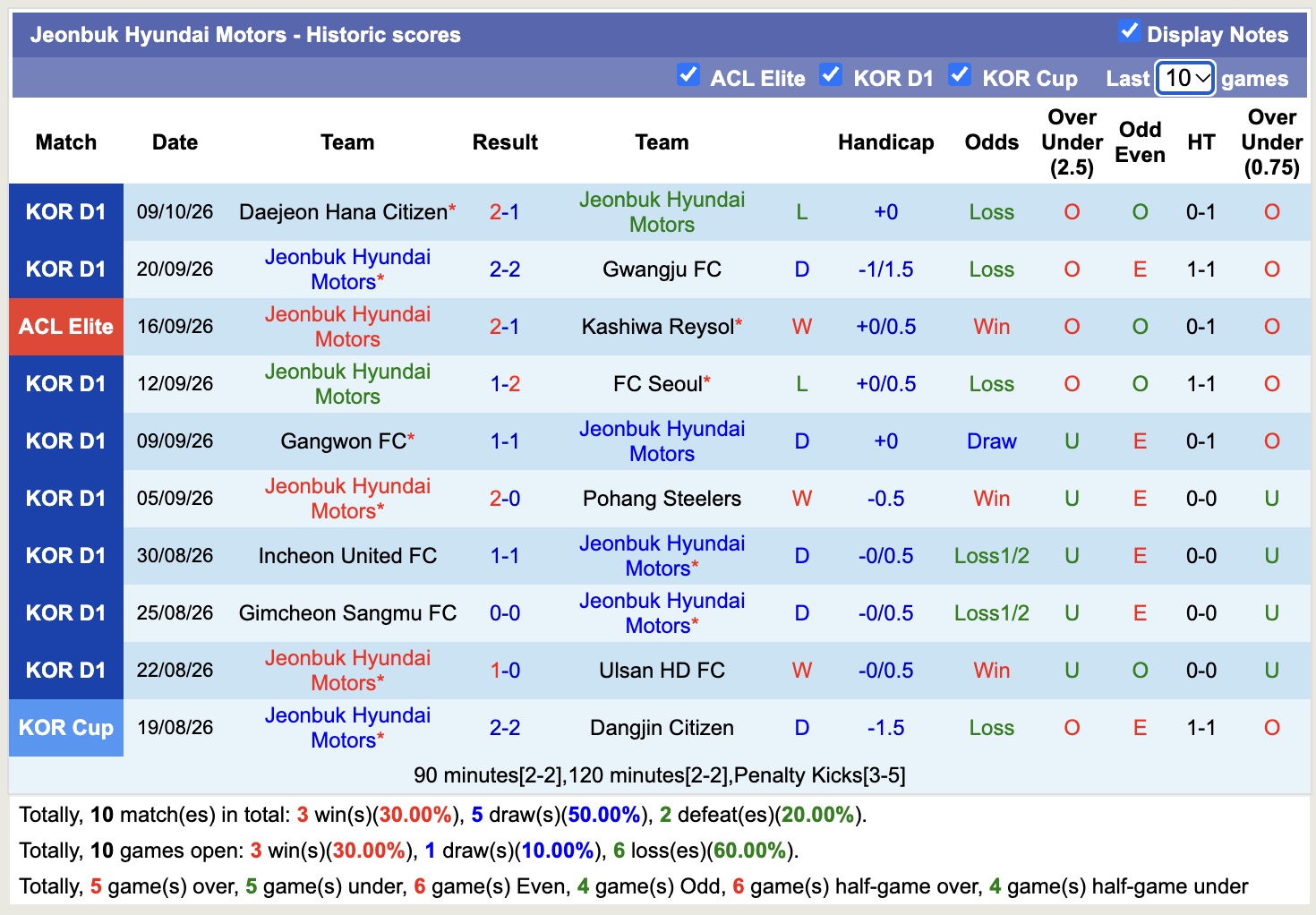
Task: Open the Last 10 games dropdown
Action: 1185,78
